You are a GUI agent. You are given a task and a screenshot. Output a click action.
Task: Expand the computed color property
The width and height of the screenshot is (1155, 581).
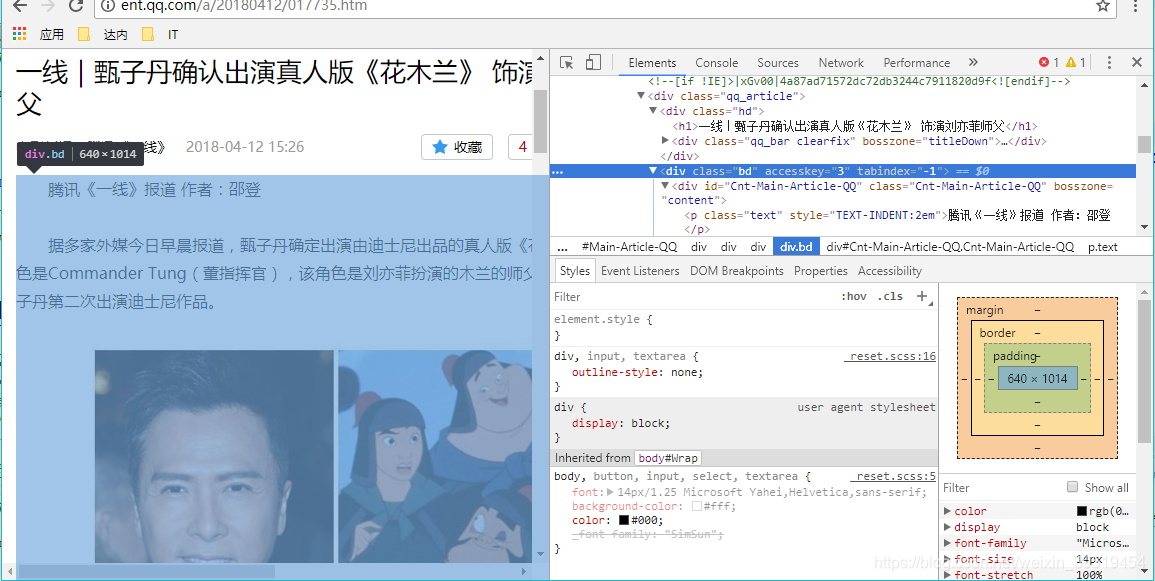click(x=948, y=511)
